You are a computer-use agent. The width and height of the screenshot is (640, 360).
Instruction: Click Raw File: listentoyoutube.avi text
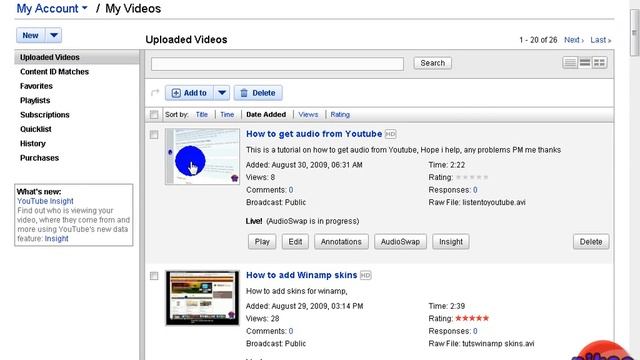477,202
